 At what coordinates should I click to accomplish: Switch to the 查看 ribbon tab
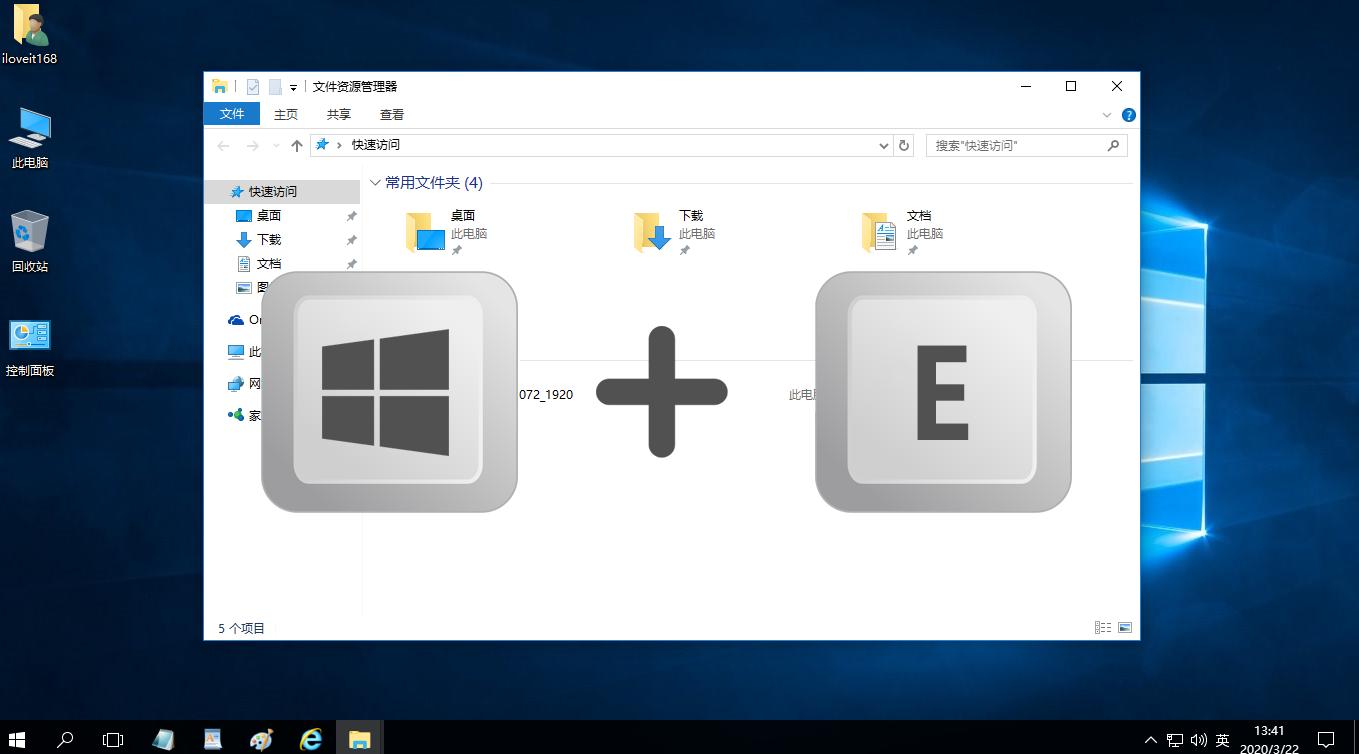click(x=392, y=114)
